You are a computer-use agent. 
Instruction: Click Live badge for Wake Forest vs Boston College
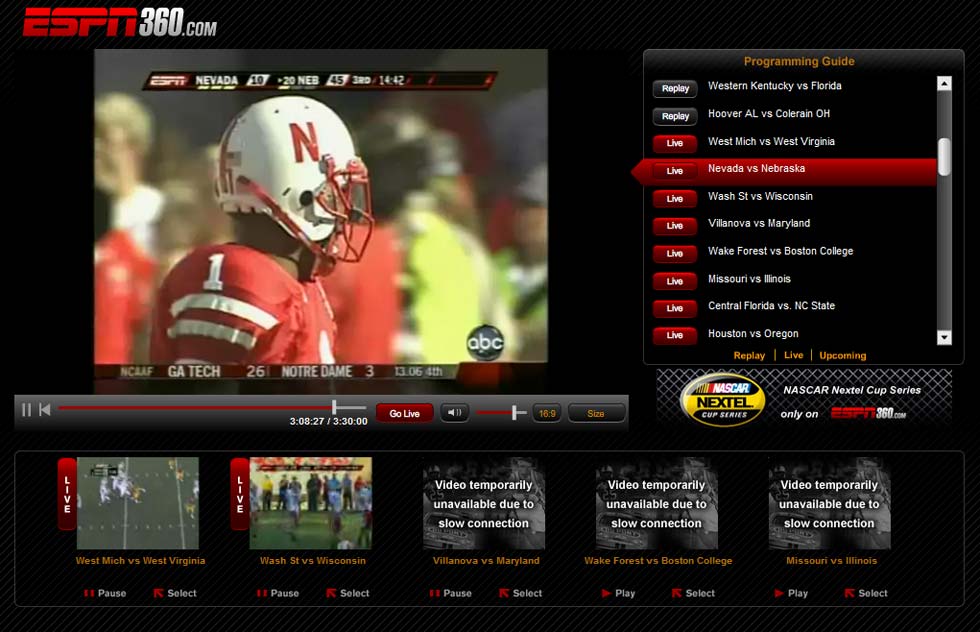click(675, 253)
